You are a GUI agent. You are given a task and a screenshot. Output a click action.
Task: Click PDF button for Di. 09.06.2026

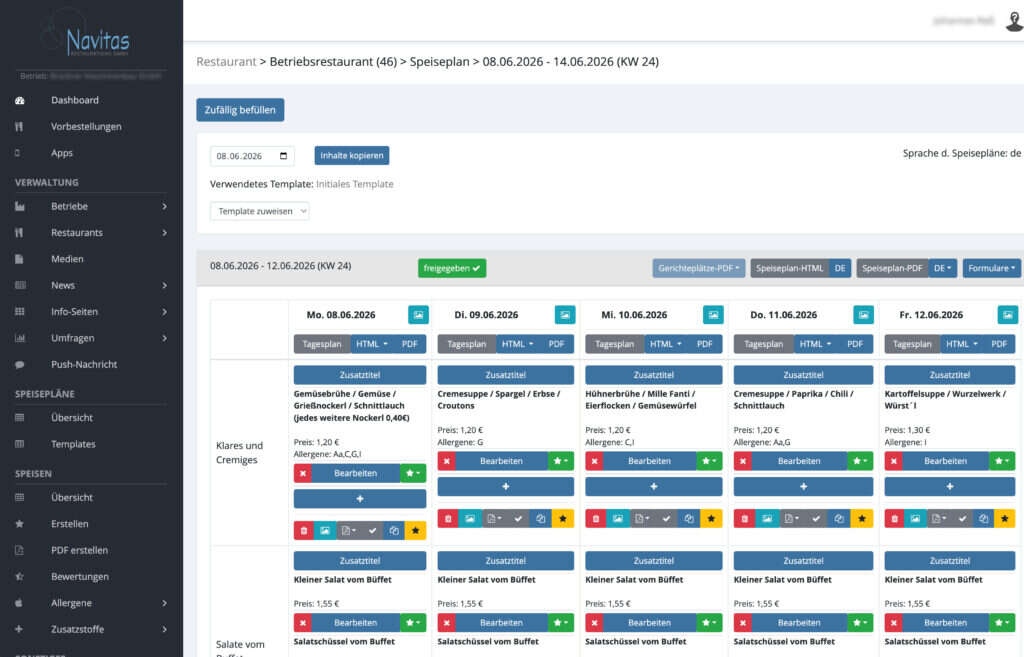tap(556, 344)
